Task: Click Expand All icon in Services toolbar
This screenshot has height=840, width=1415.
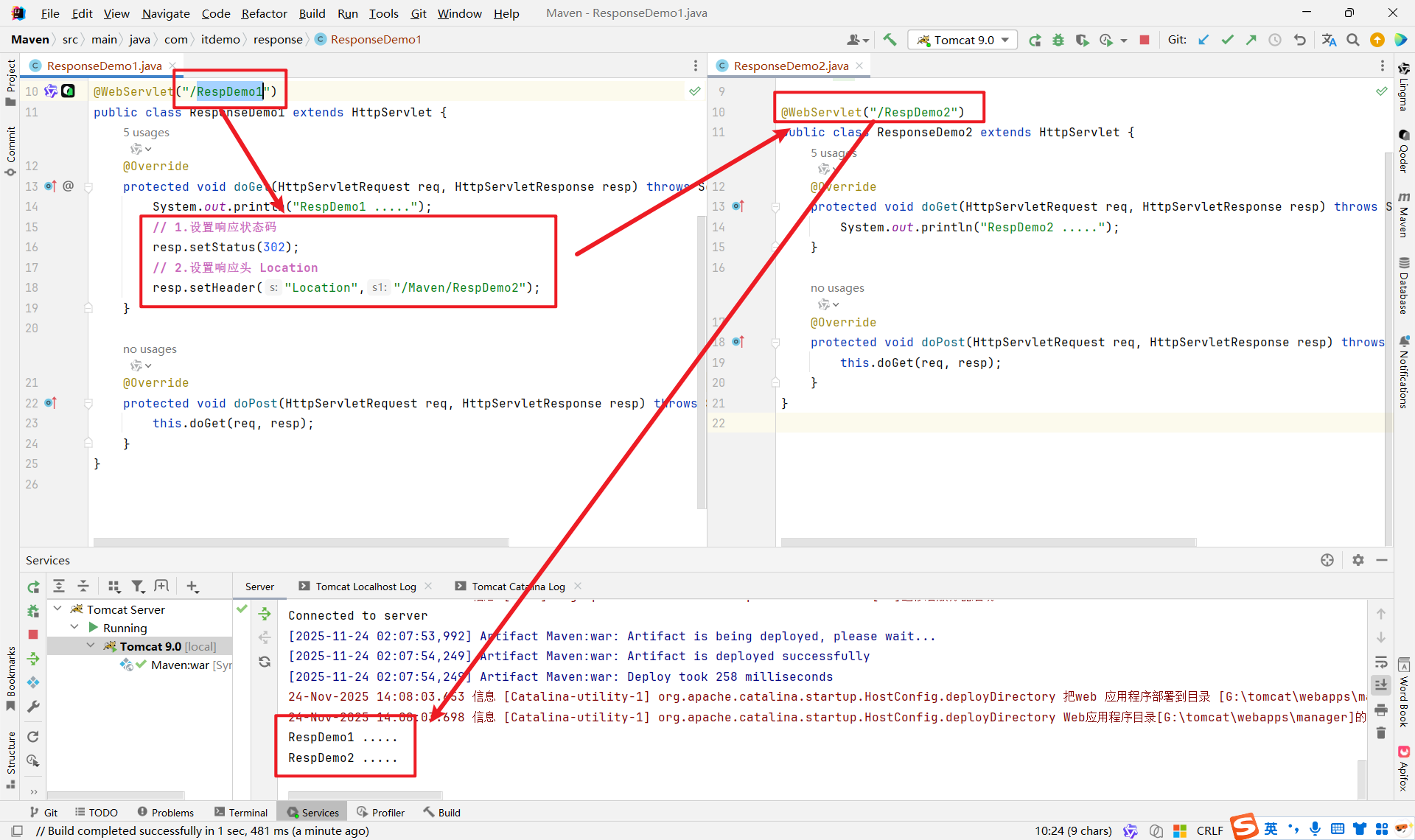Action: pos(59,586)
